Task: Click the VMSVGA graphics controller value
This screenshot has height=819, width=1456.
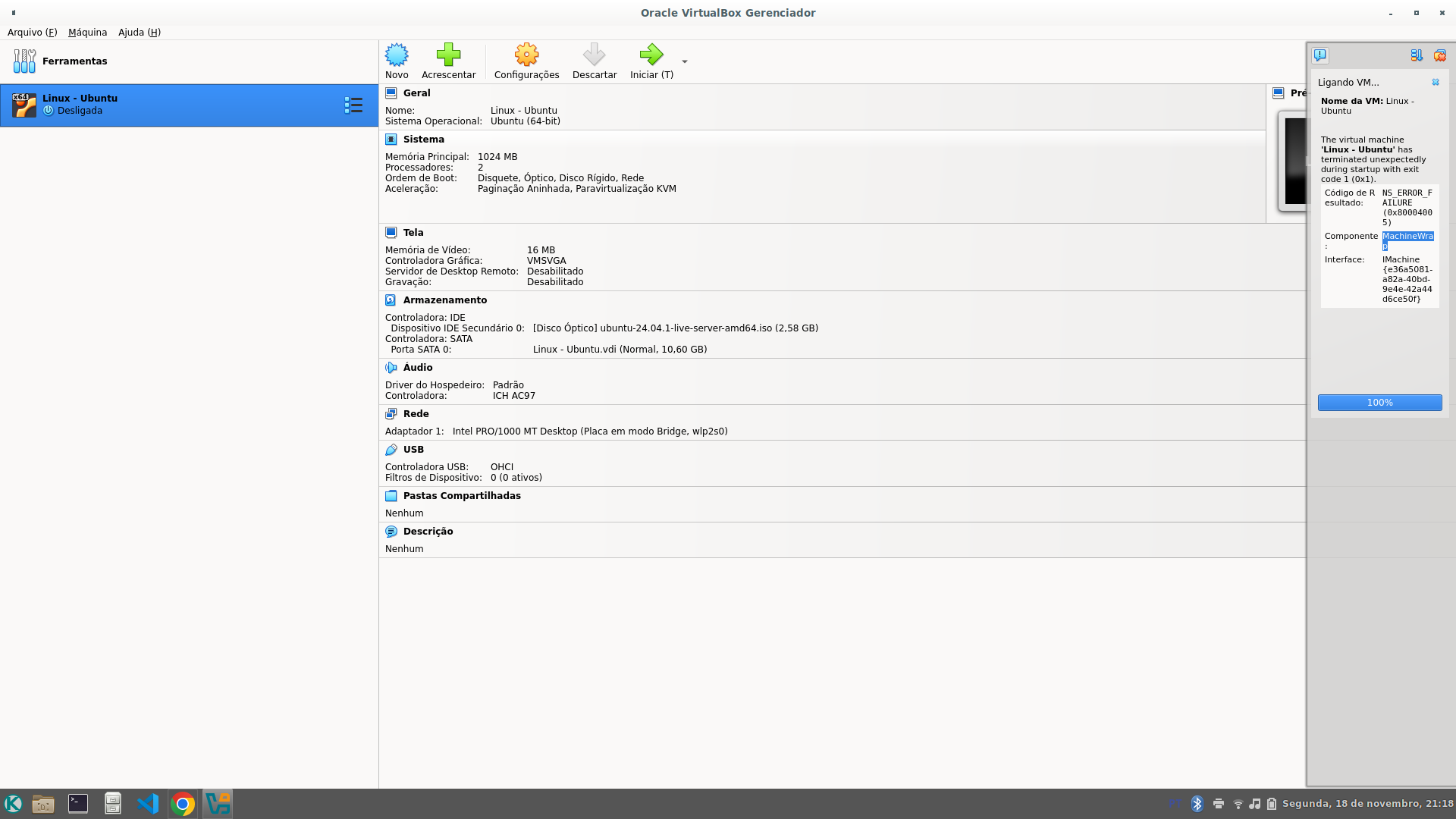Action: pyautogui.click(x=546, y=260)
